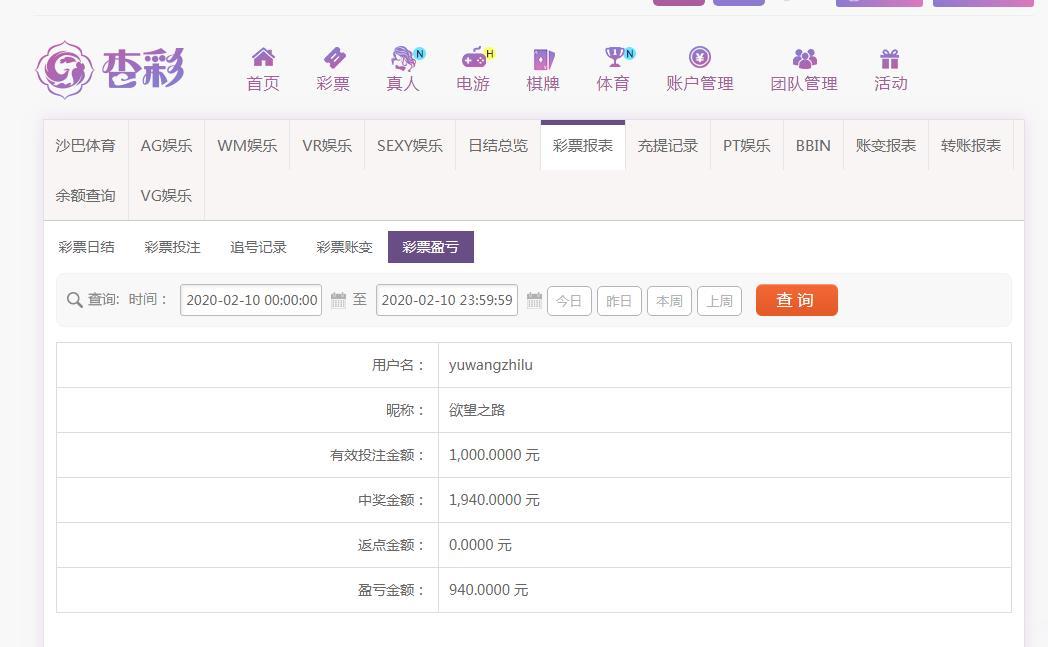Click the orange 查询 search button

pyautogui.click(x=796, y=300)
